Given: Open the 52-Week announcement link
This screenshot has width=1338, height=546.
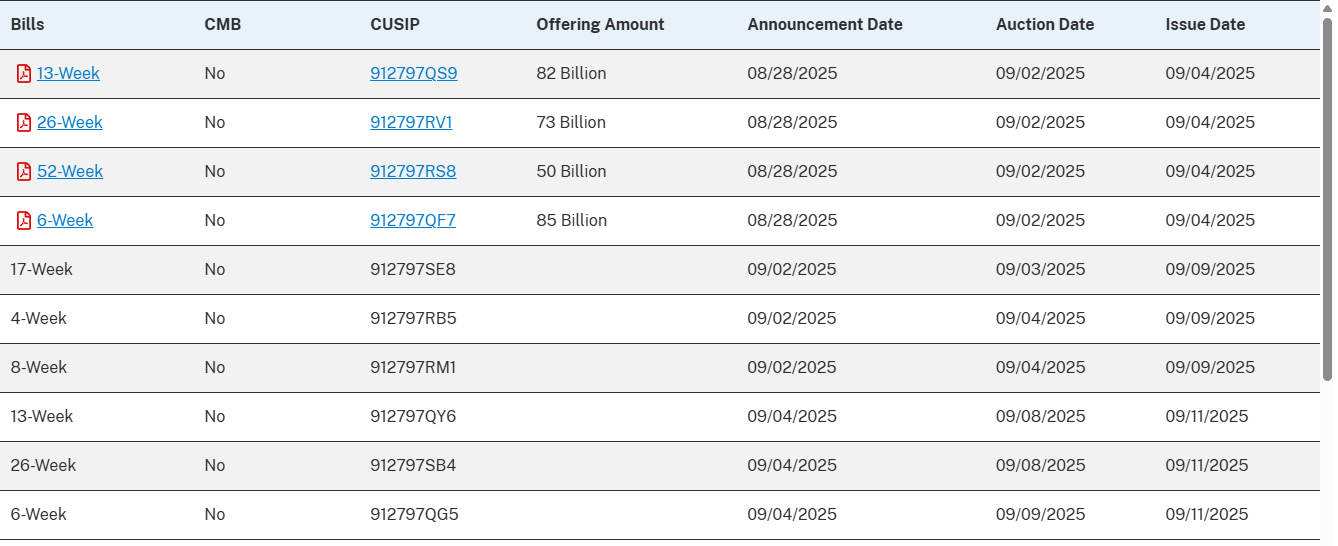Looking at the screenshot, I should (70, 172).
